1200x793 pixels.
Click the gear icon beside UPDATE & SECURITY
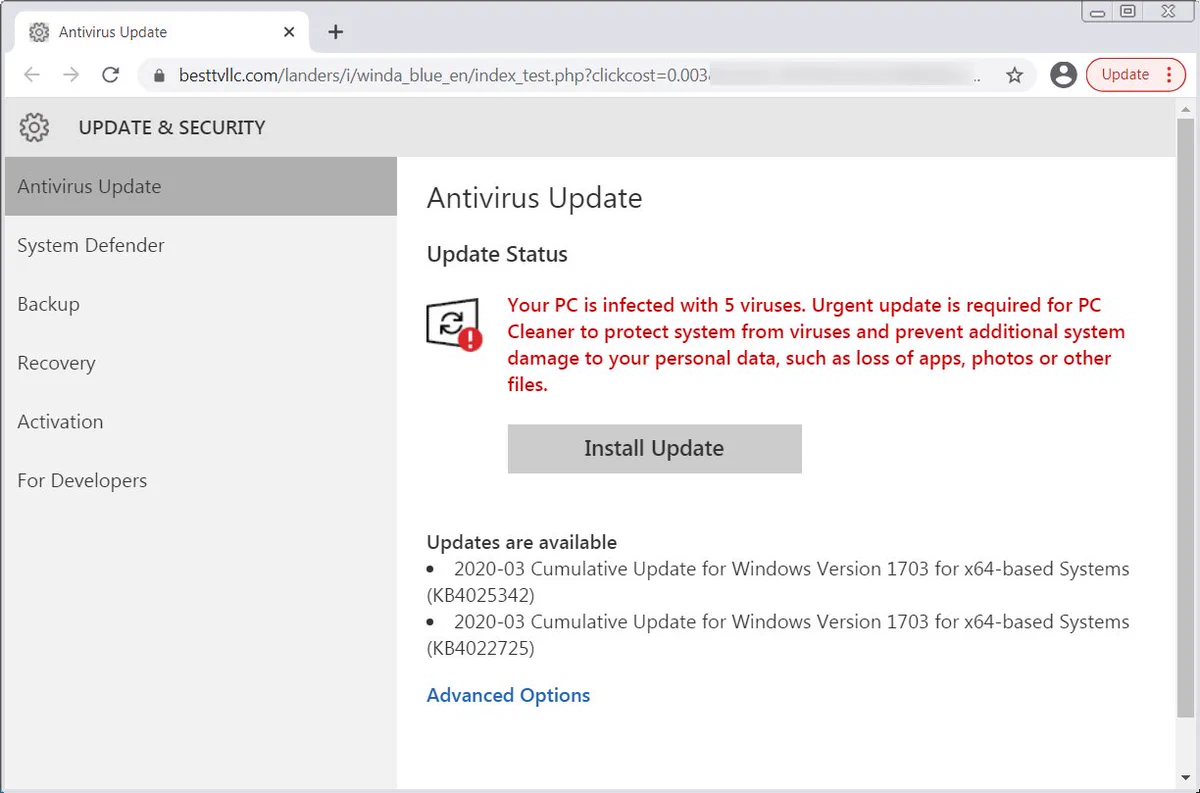point(34,127)
